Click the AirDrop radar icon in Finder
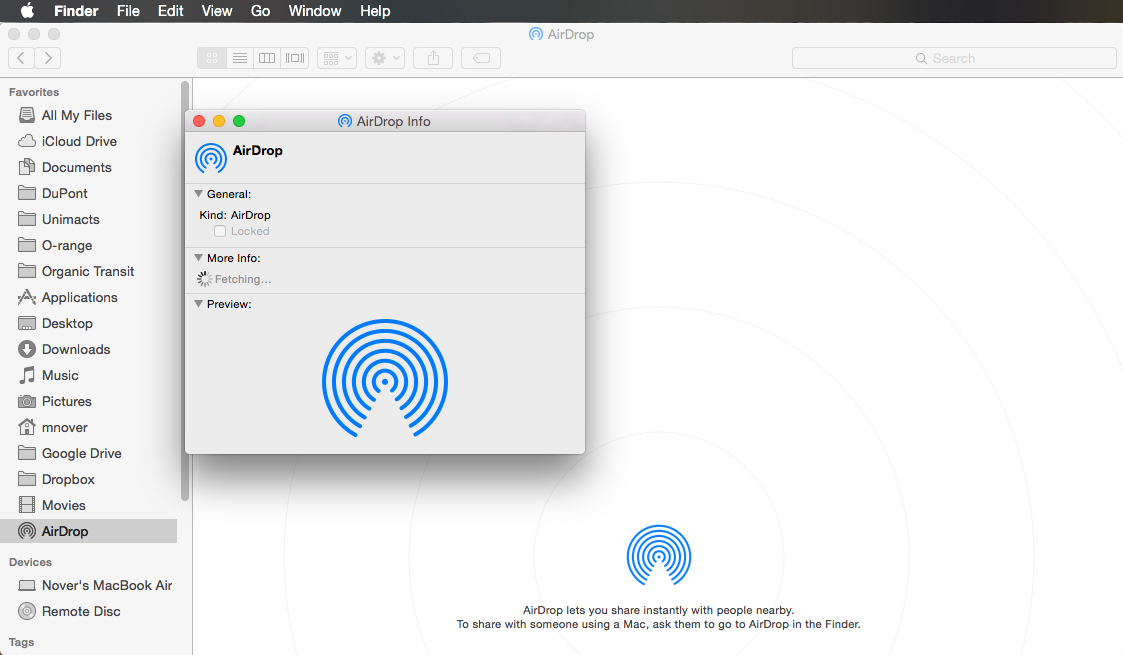The image size is (1123, 655). click(659, 555)
